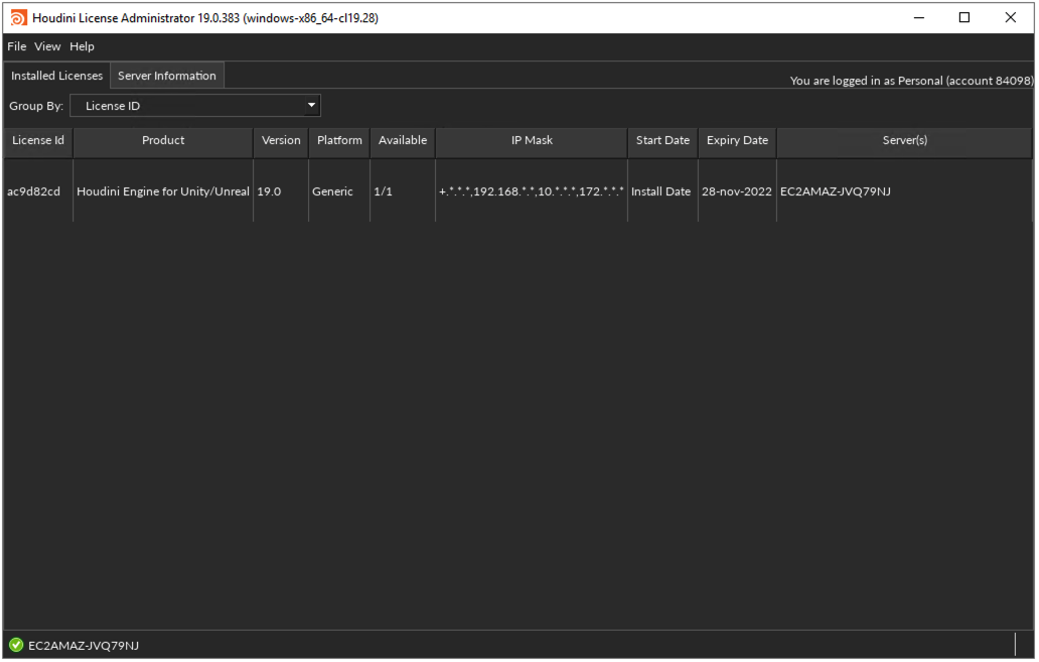Sort by the Version column header
Viewport: 1039px width, 662px height.
tap(281, 140)
